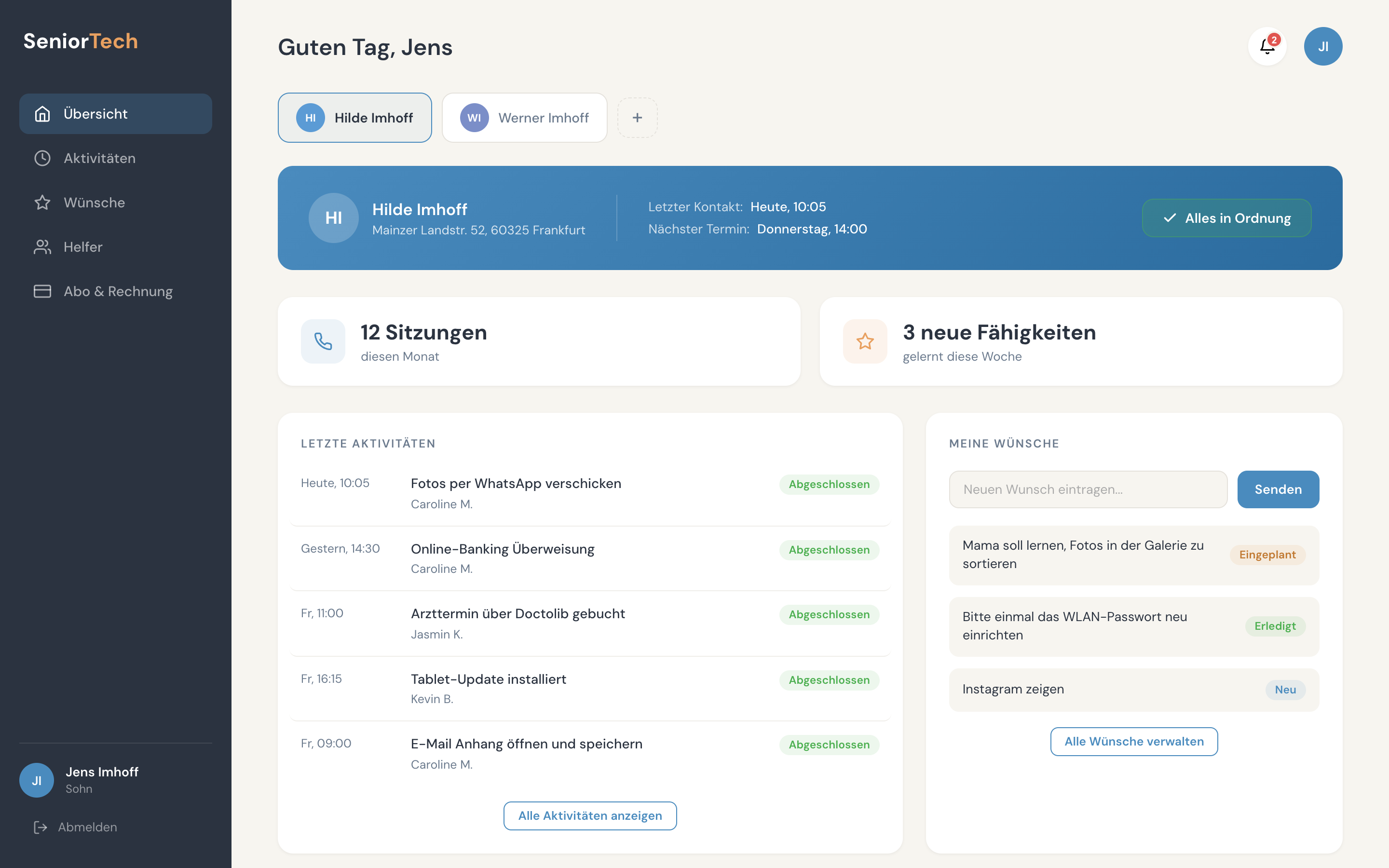
Task: Click the phone icon on sessions card
Action: click(323, 341)
